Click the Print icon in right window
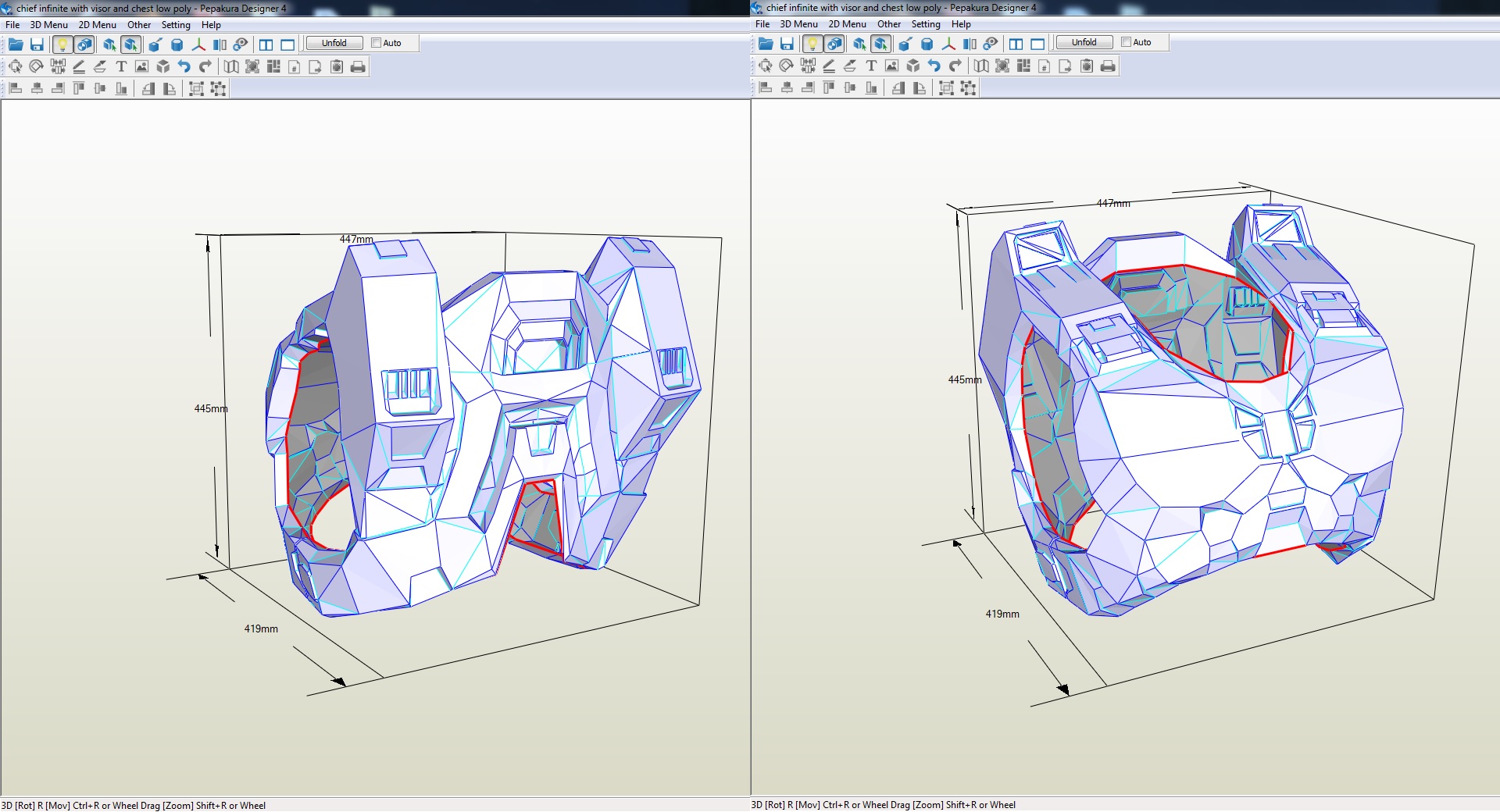This screenshot has width=1500, height=812. (x=1108, y=66)
